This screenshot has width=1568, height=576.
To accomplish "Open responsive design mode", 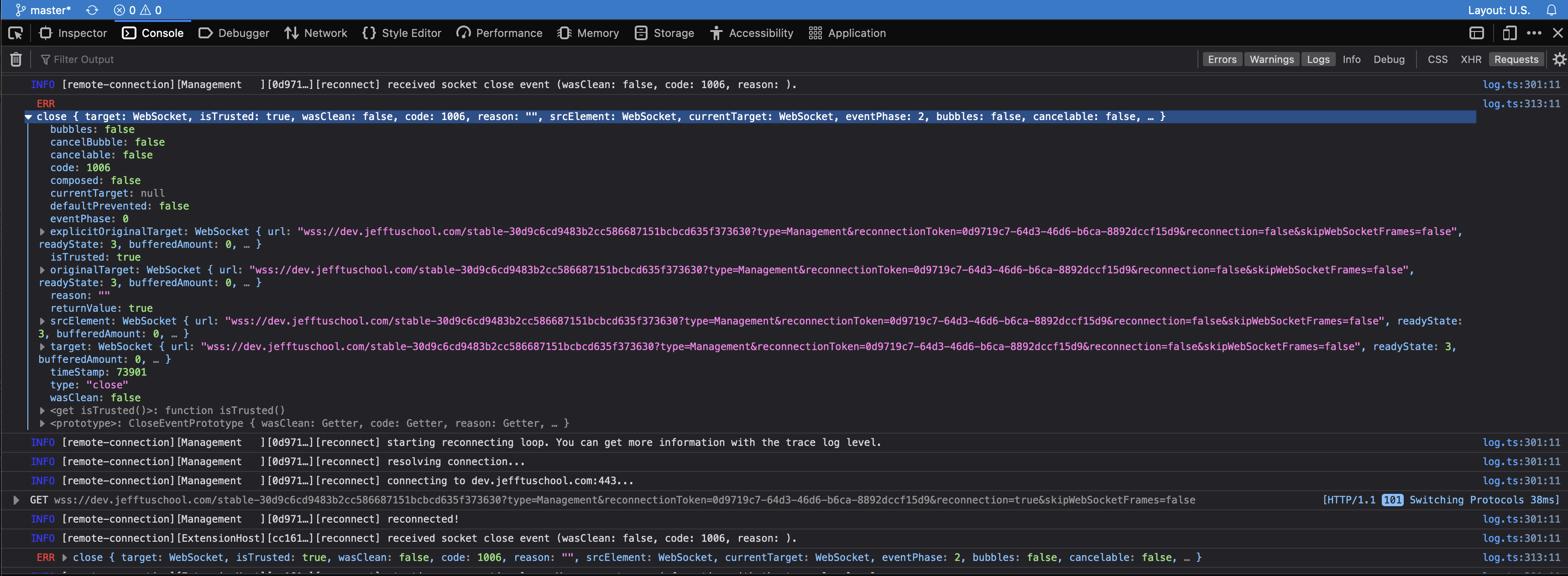I will click(1509, 33).
